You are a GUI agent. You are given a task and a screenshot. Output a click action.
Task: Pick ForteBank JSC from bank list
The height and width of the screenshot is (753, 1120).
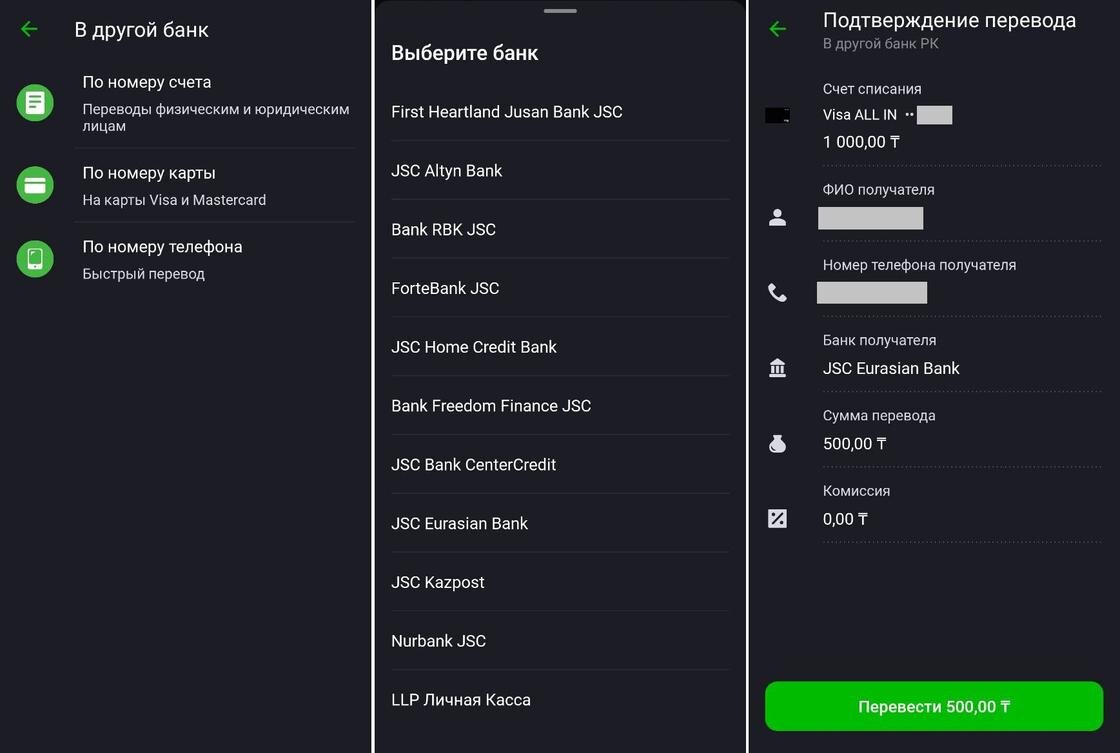pos(445,288)
